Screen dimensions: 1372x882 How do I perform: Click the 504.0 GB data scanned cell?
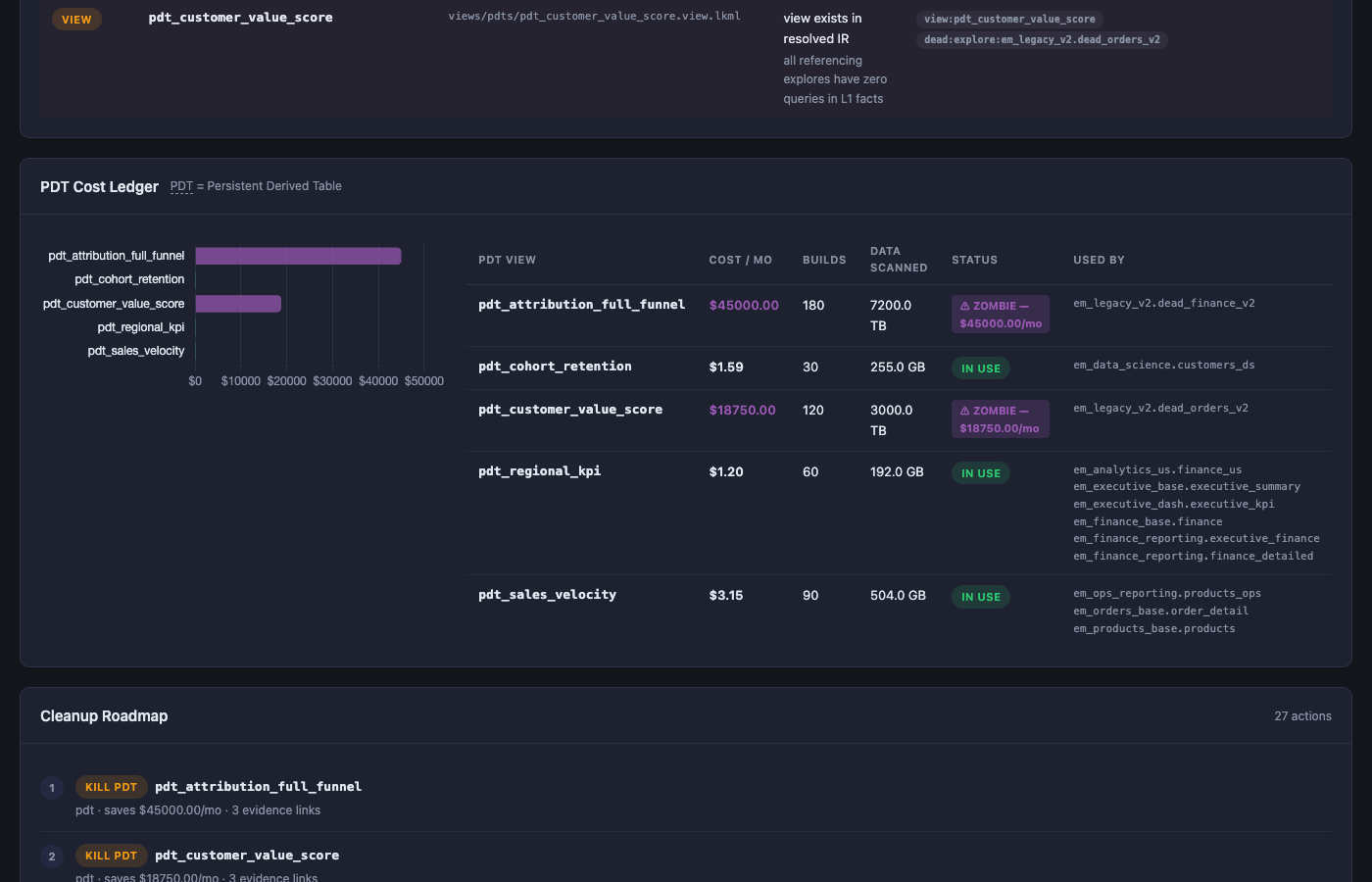click(898, 596)
